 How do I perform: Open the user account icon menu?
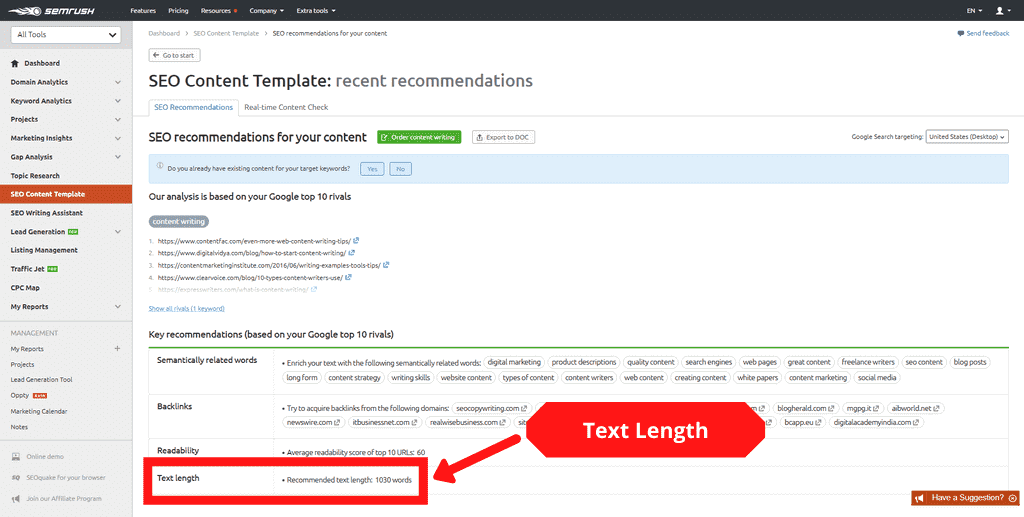coord(1002,10)
